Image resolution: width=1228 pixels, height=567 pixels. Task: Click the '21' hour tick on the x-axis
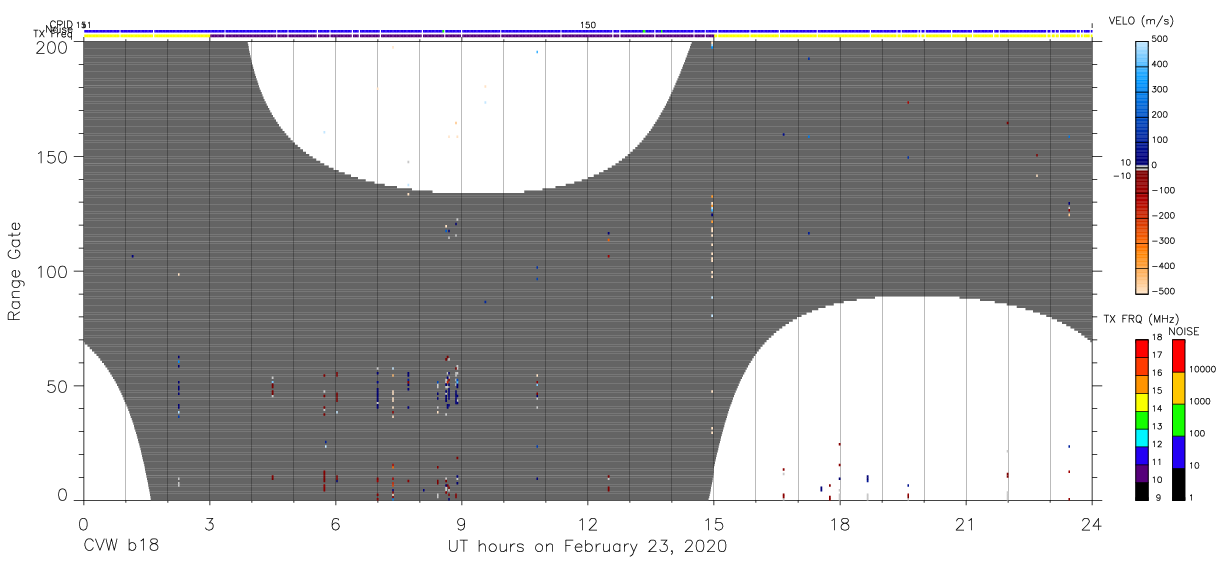tap(965, 524)
